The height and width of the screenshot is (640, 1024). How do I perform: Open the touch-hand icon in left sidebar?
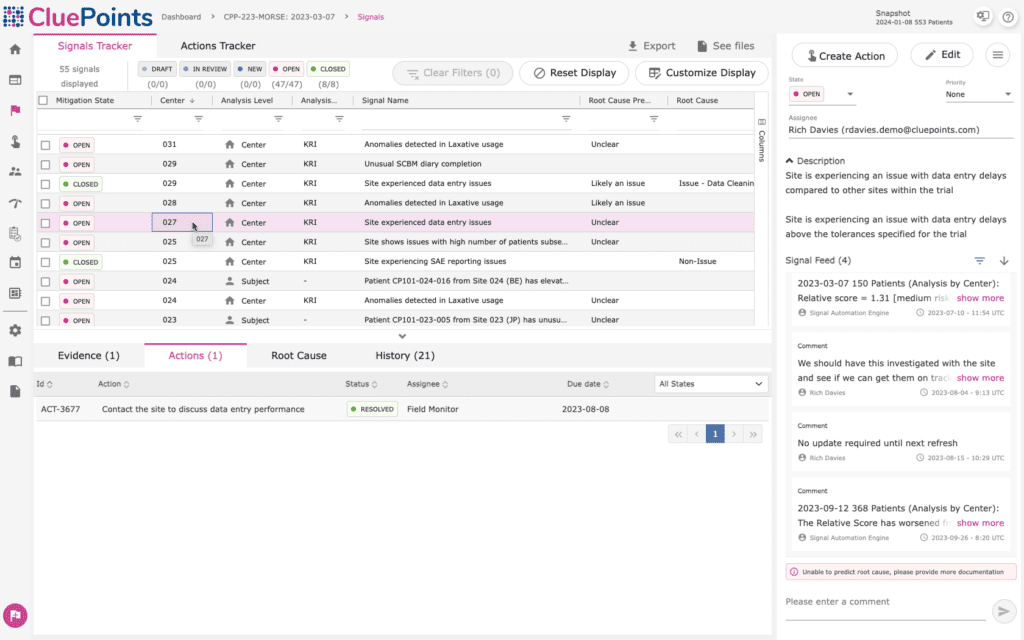tap(15, 141)
